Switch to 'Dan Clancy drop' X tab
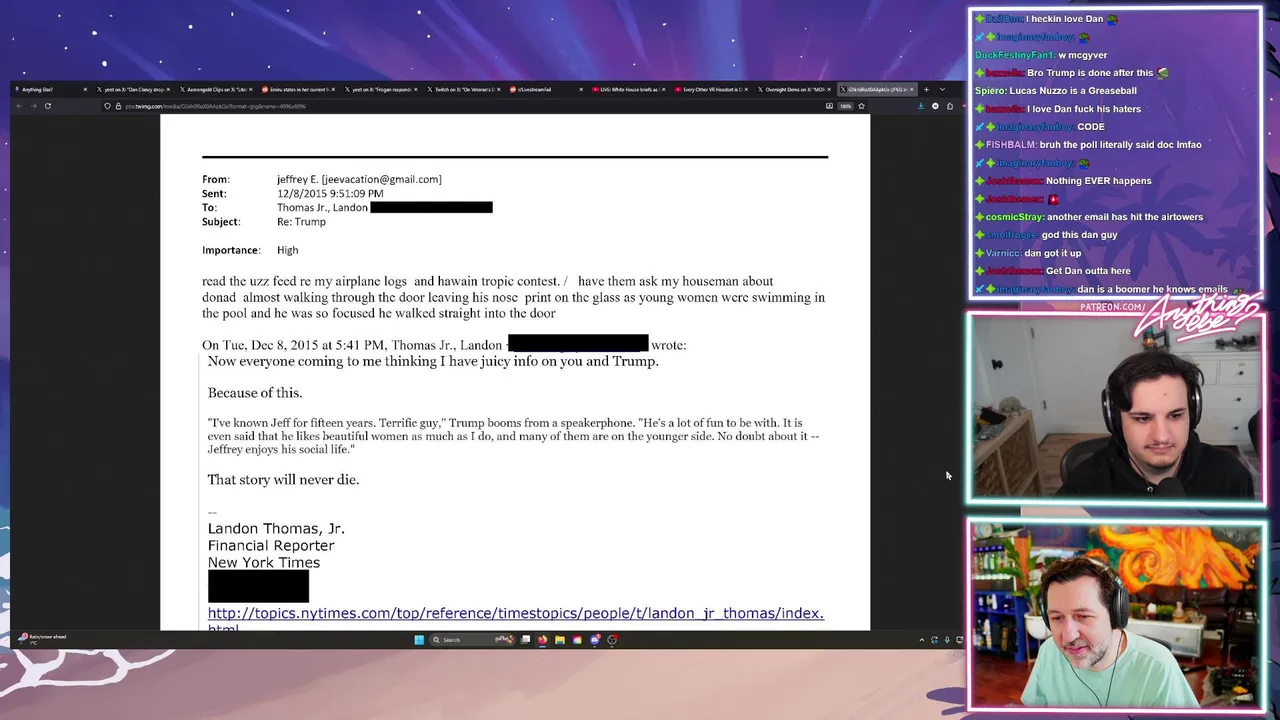Screen dimensions: 1280x720 click(x=133, y=89)
